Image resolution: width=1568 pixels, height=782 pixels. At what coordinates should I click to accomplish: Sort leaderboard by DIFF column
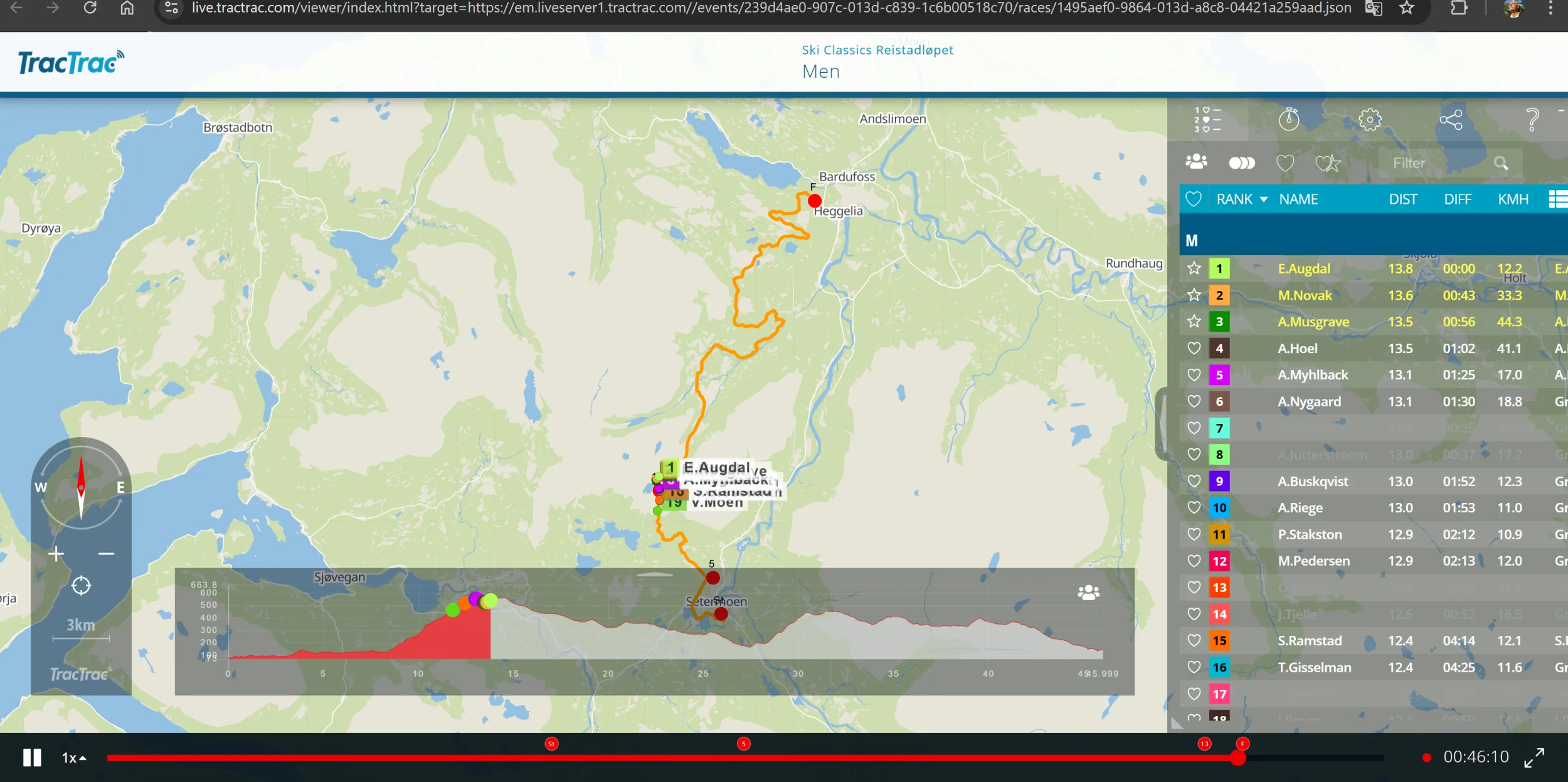click(1458, 199)
